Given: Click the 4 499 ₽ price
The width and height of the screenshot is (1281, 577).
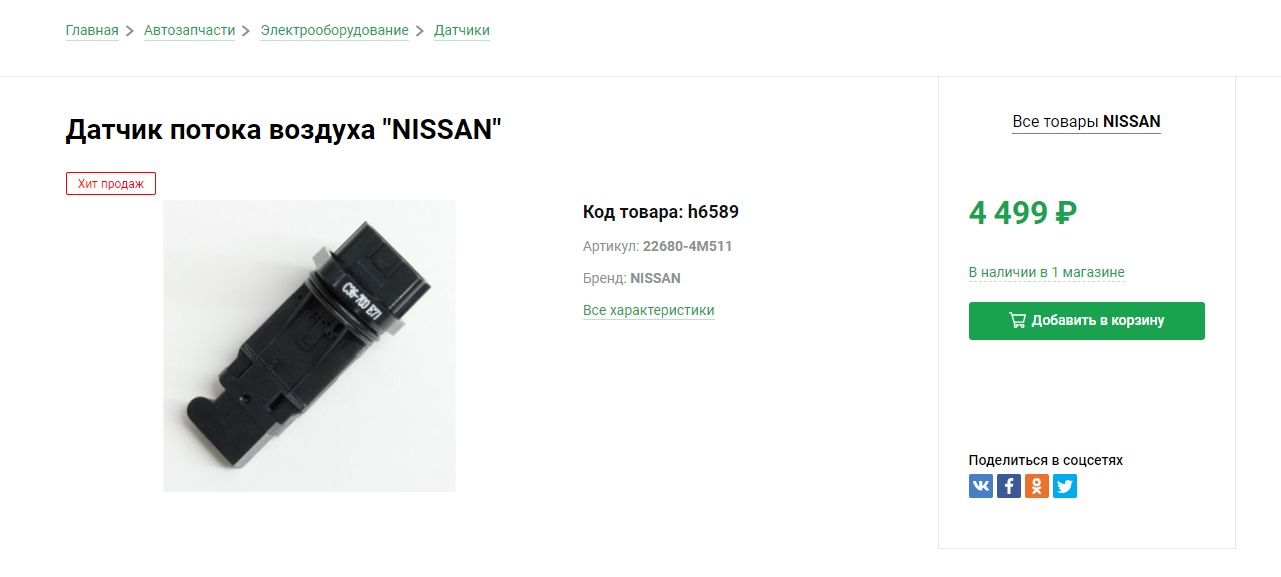Looking at the screenshot, I should coord(1022,213).
